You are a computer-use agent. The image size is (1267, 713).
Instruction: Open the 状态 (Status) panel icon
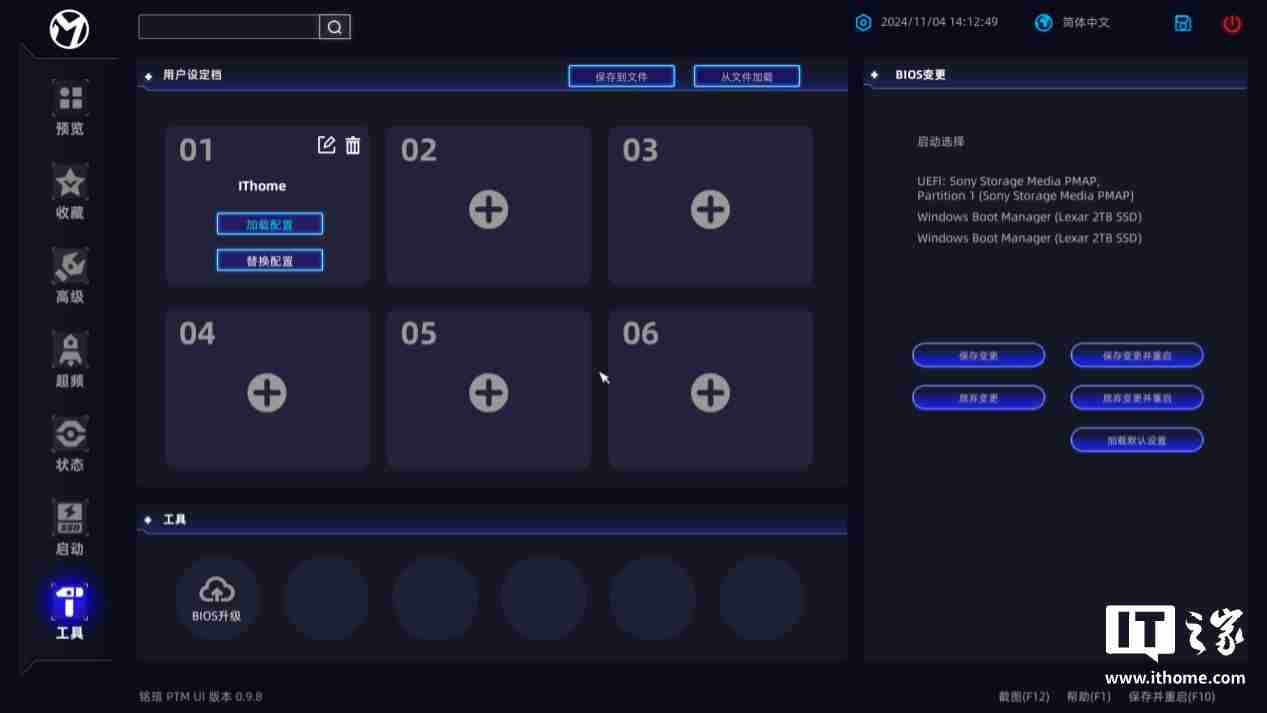(68, 435)
